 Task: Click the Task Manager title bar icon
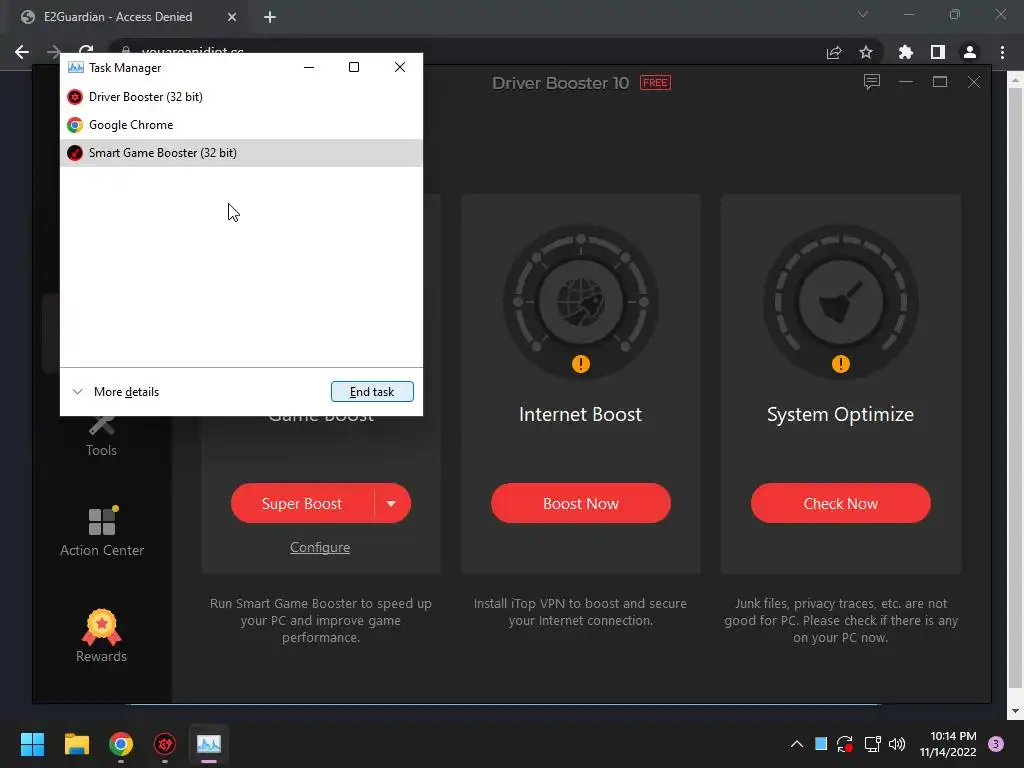76,67
